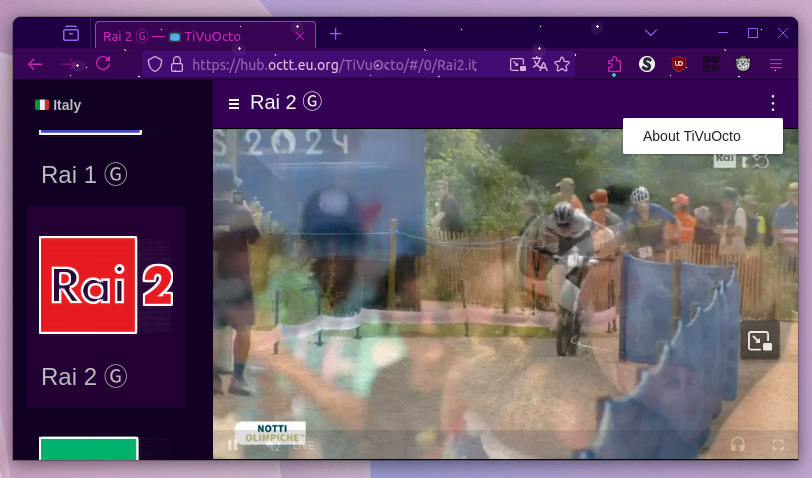Click the Italy country selector
This screenshot has width=812, height=478.
point(58,105)
